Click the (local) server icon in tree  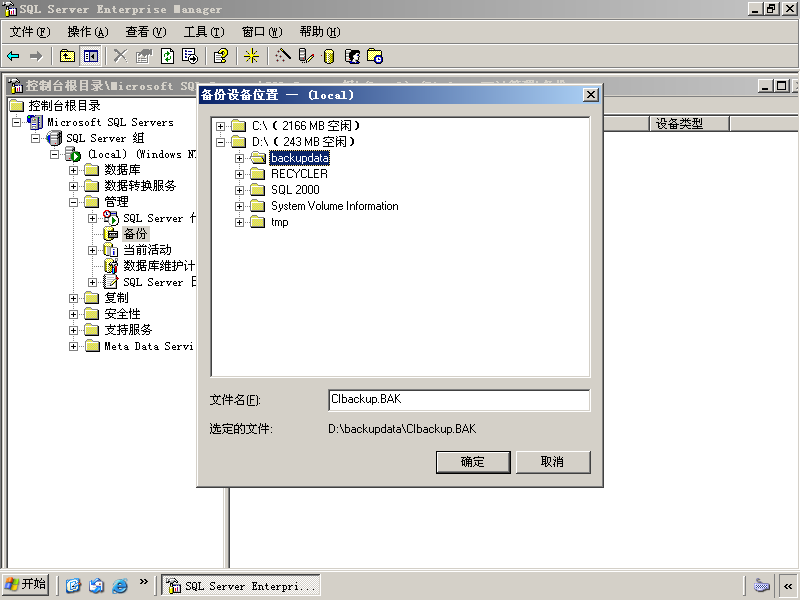(72, 154)
